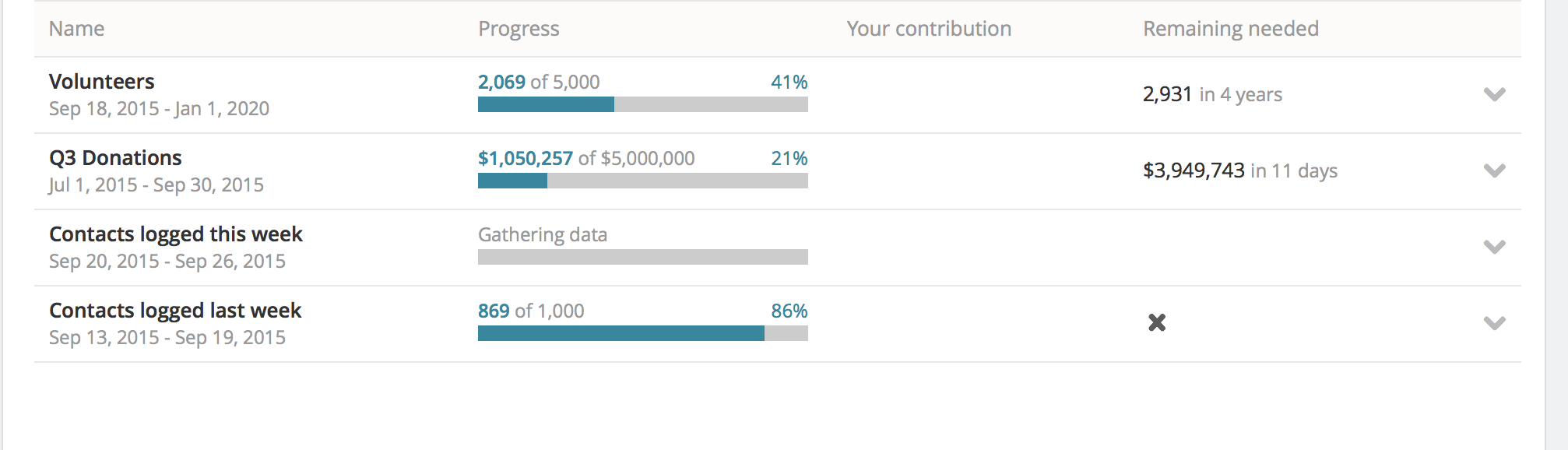Click the Q3 Donations progress bar

643,181
